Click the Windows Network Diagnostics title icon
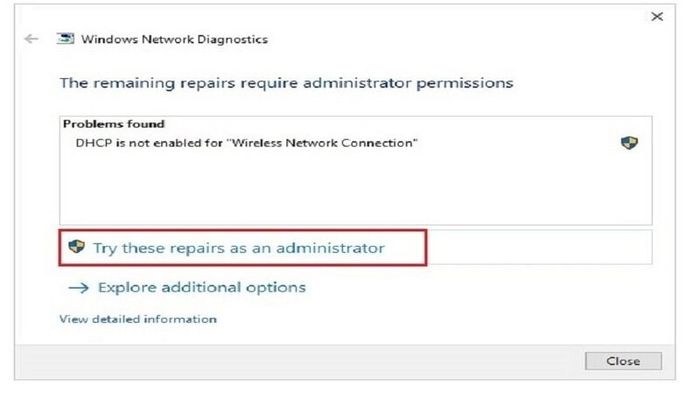Viewport: 700px width, 394px height. [x=66, y=39]
